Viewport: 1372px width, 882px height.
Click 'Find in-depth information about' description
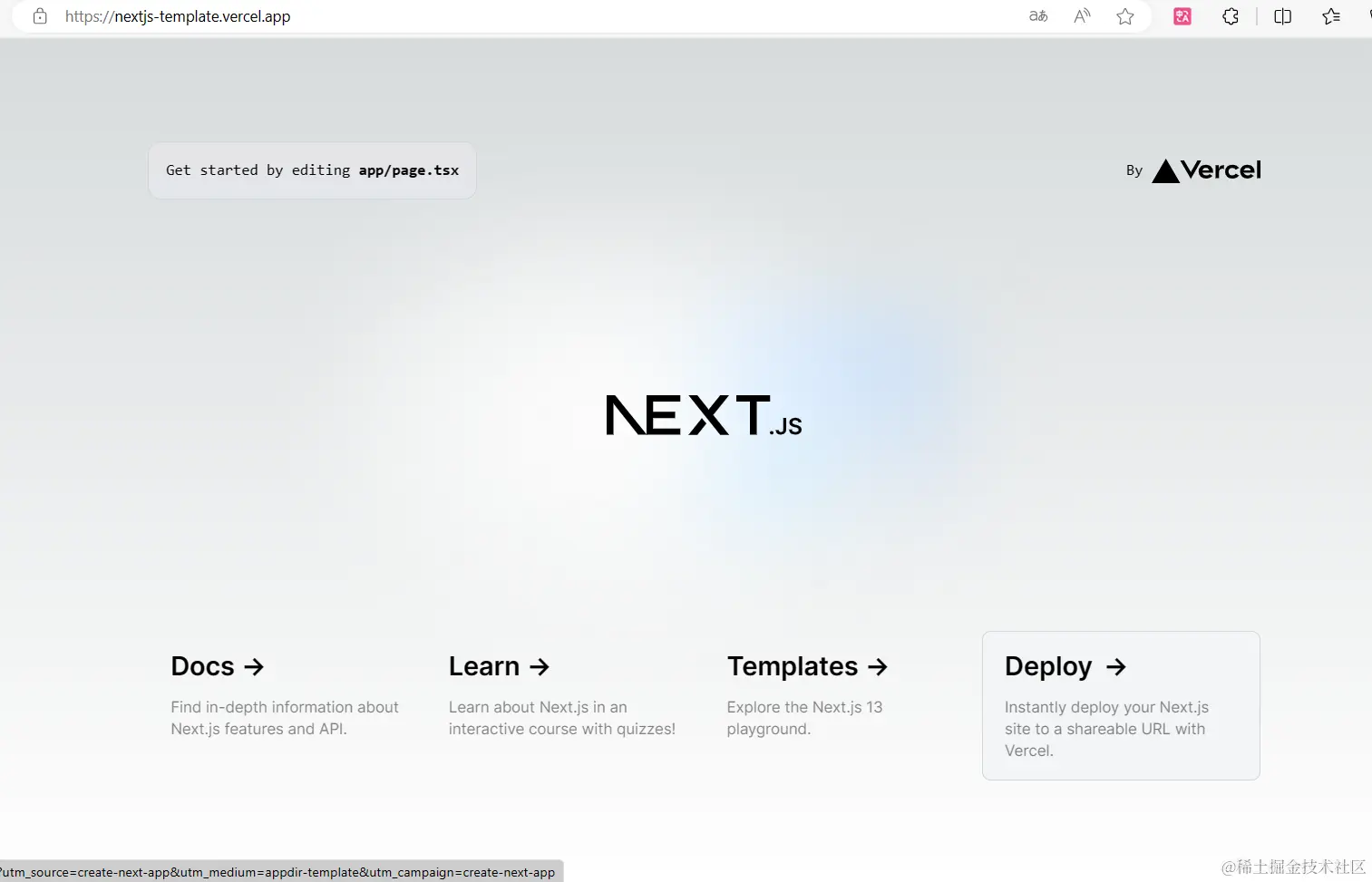285,707
